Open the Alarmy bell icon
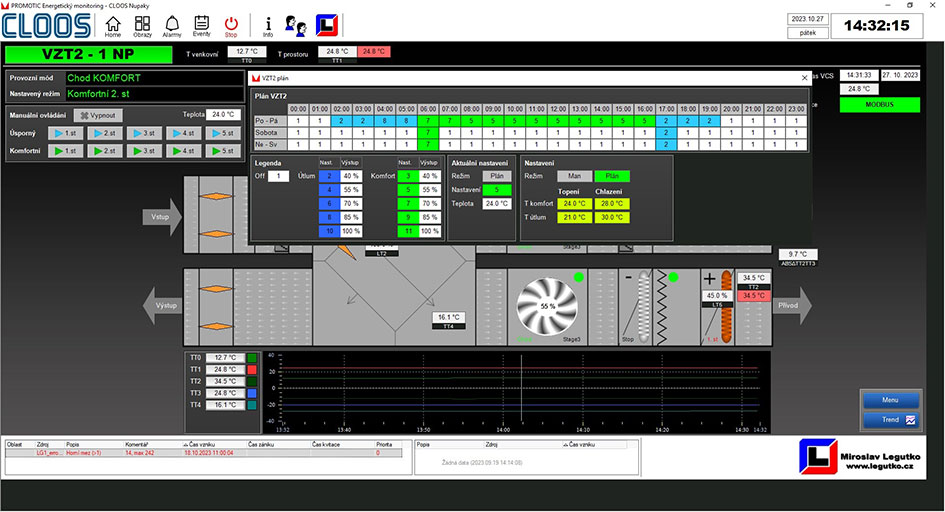945x512 pixels. (x=172, y=24)
